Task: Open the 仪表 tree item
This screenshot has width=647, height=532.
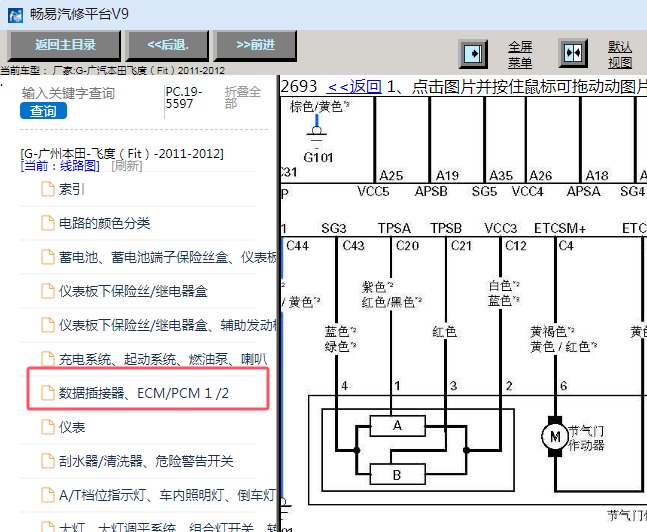Action: point(72,427)
